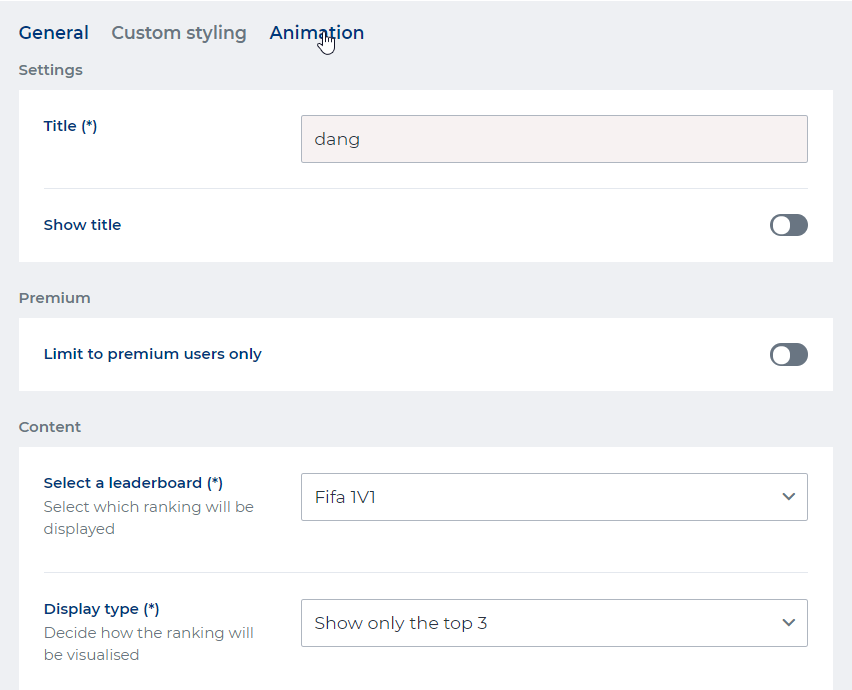Click the chevron arrow in Display type select
Image resolution: width=852 pixels, height=690 pixels.
pos(788,623)
